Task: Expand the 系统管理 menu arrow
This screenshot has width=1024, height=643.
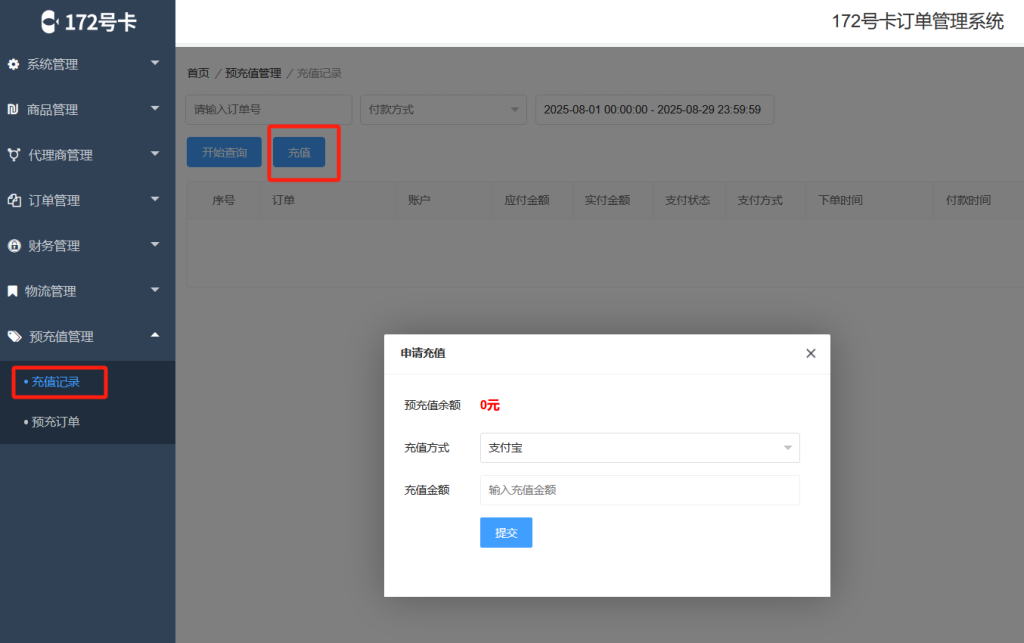Action: tap(155, 63)
